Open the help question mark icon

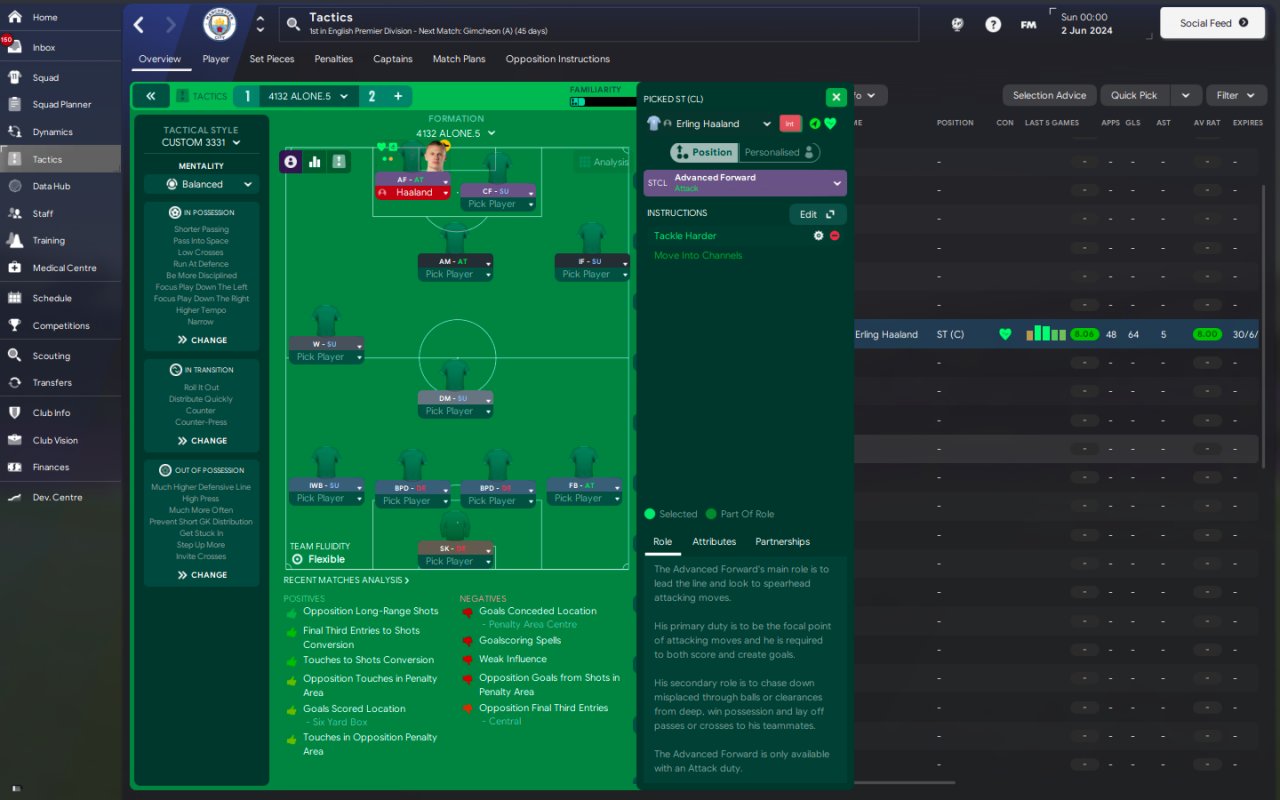(993, 24)
